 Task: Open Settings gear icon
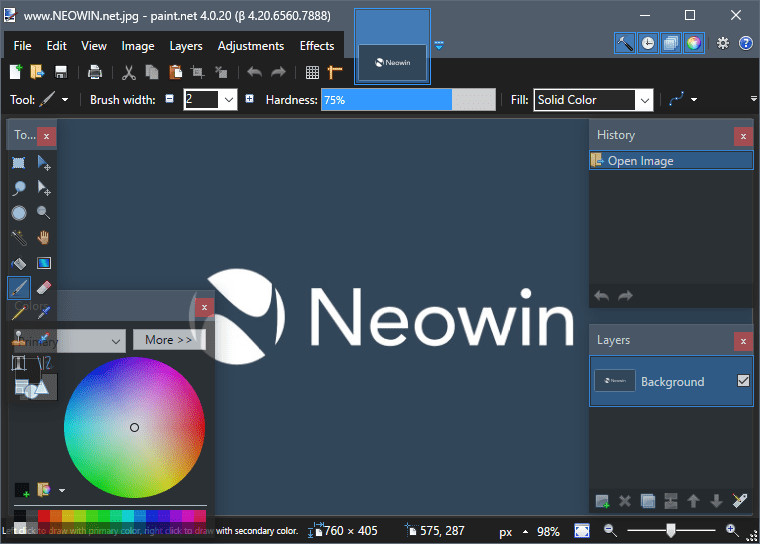(x=723, y=44)
